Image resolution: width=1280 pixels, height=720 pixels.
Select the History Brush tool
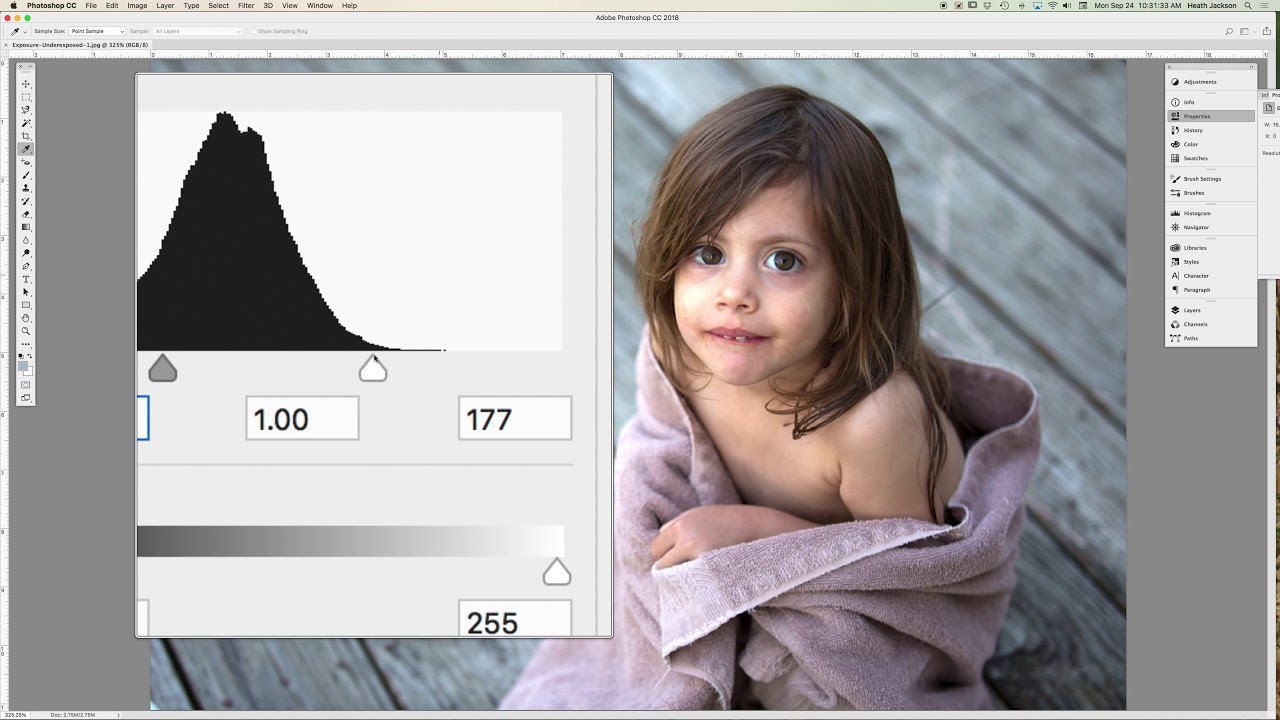[26, 201]
